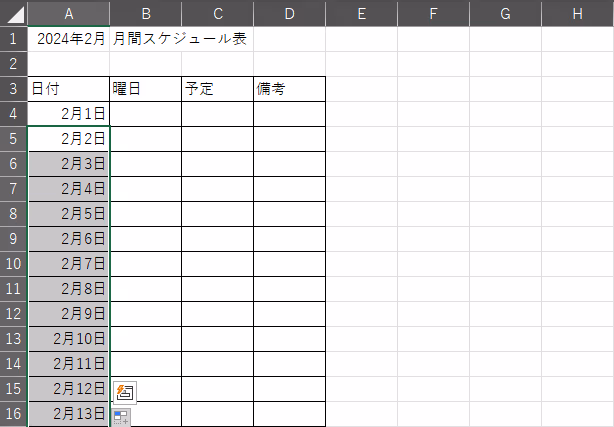The width and height of the screenshot is (614, 427).
Task: Select column H header
Action: 578,13
